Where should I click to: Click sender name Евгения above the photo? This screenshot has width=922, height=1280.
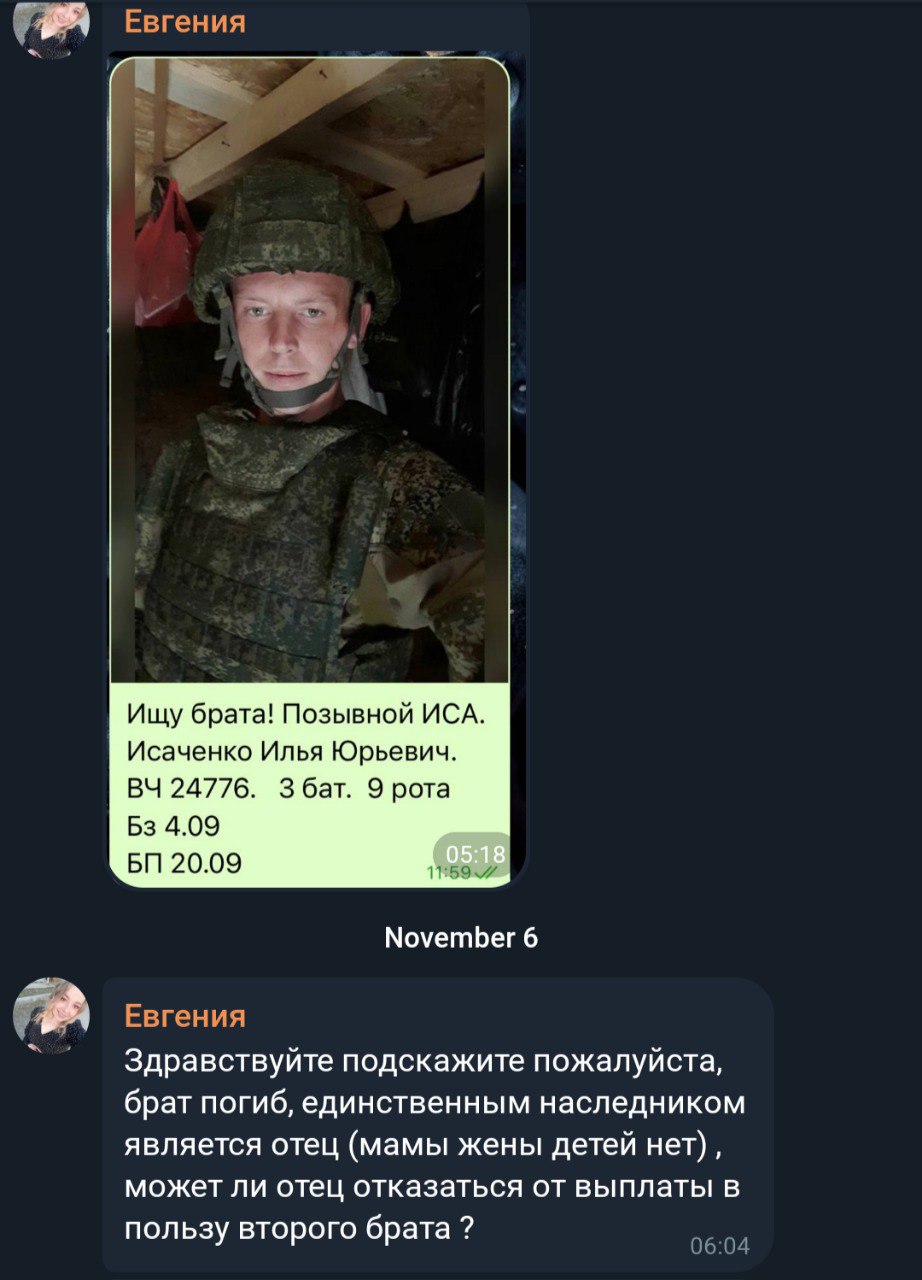point(184,21)
